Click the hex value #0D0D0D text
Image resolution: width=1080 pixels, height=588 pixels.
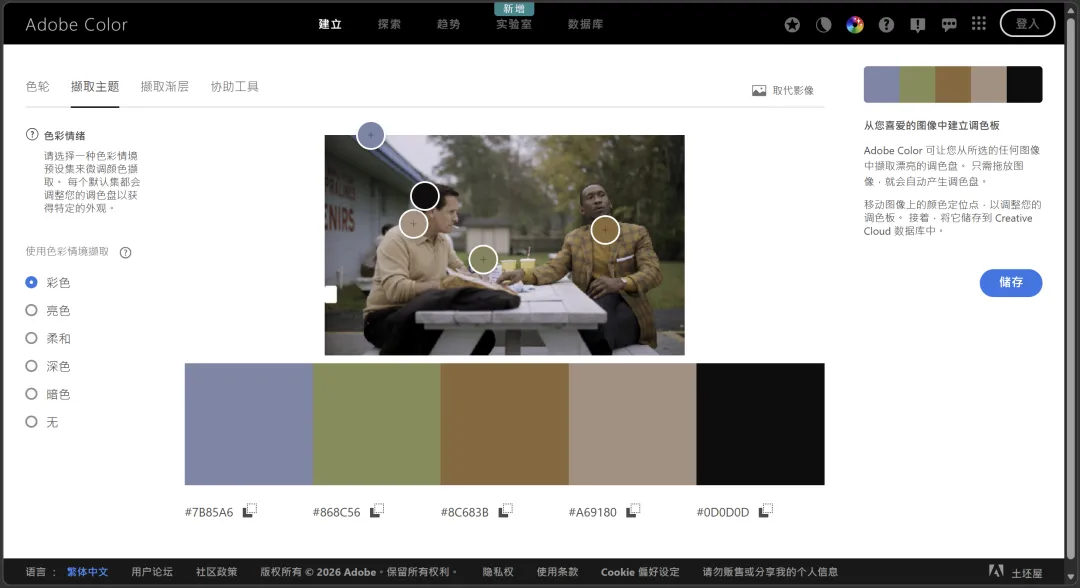pyautogui.click(x=723, y=512)
